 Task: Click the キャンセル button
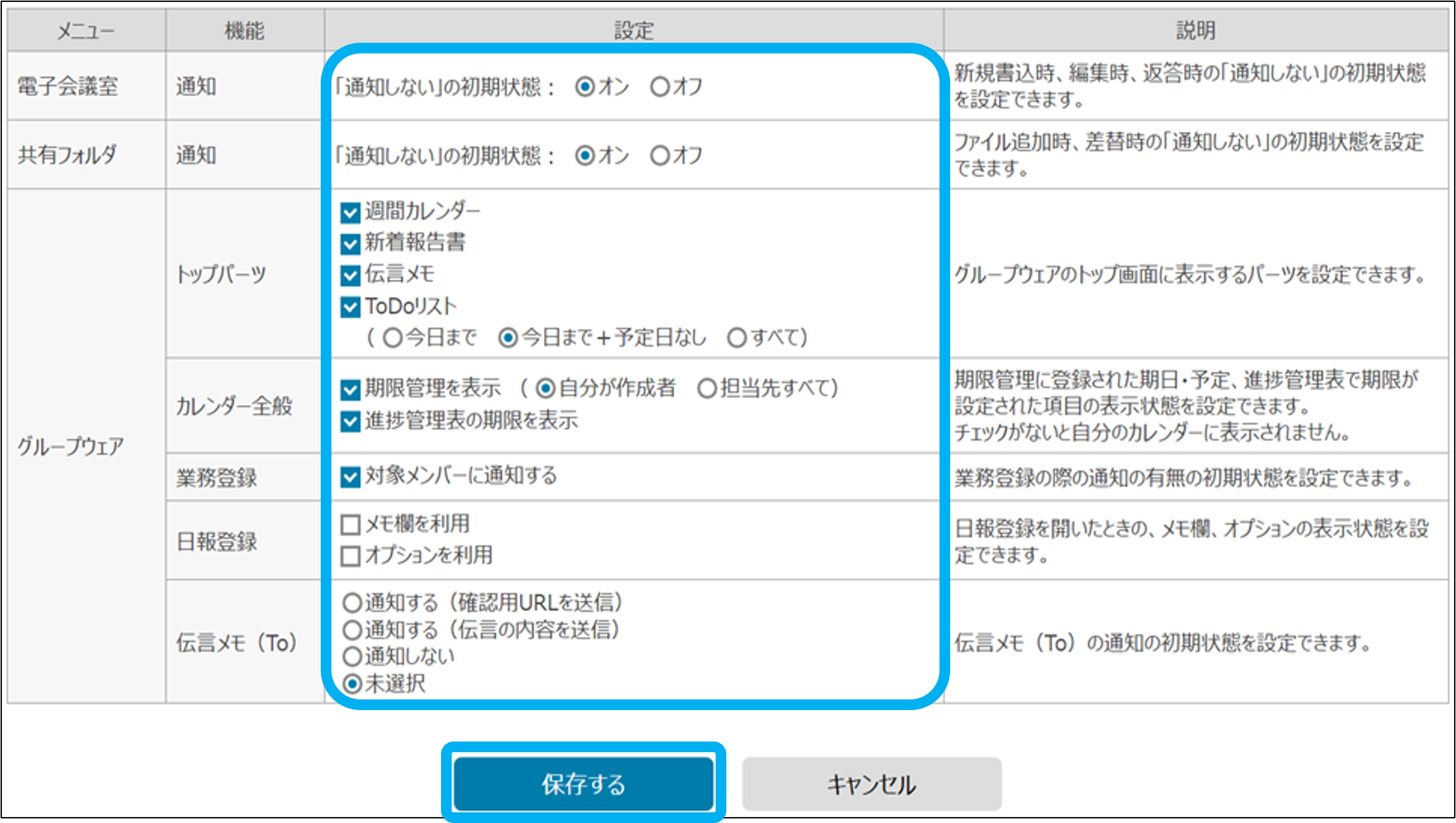[x=871, y=784]
